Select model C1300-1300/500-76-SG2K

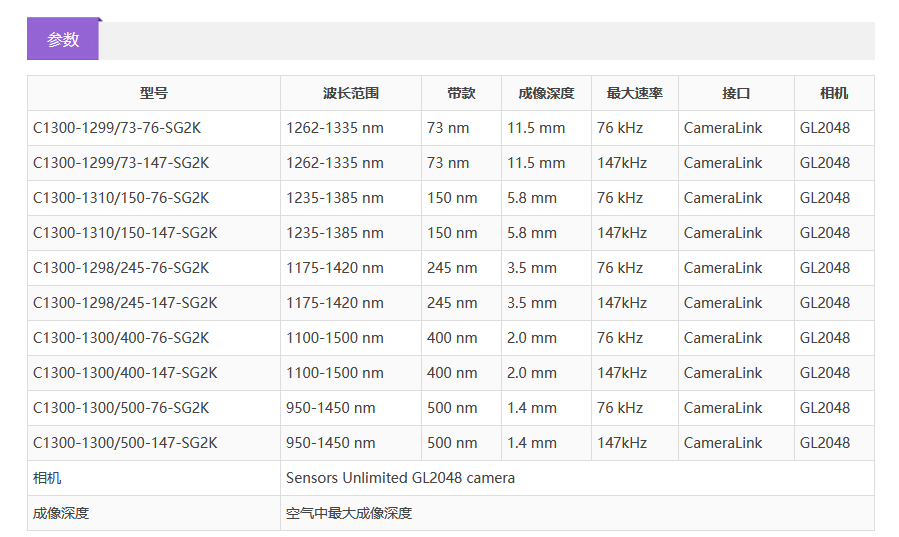tap(121, 408)
